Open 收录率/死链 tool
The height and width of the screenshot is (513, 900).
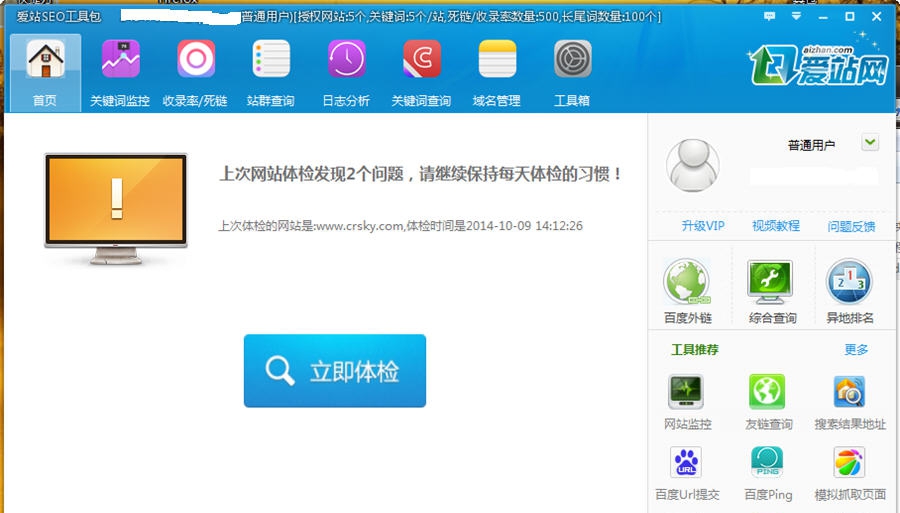pyautogui.click(x=195, y=72)
